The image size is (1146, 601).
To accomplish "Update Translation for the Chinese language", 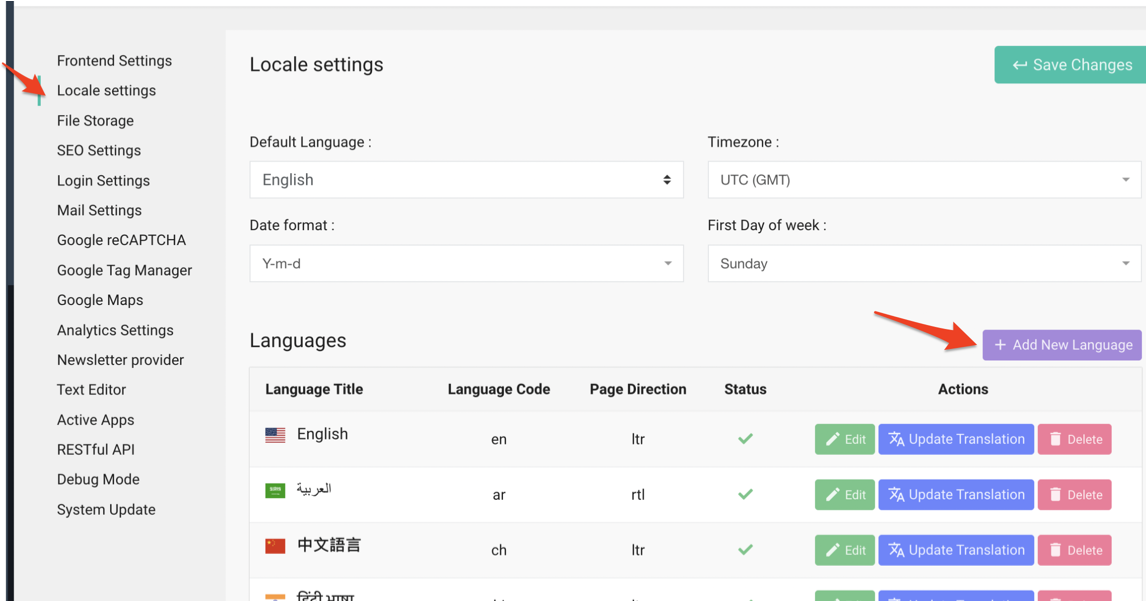I will pos(955,550).
